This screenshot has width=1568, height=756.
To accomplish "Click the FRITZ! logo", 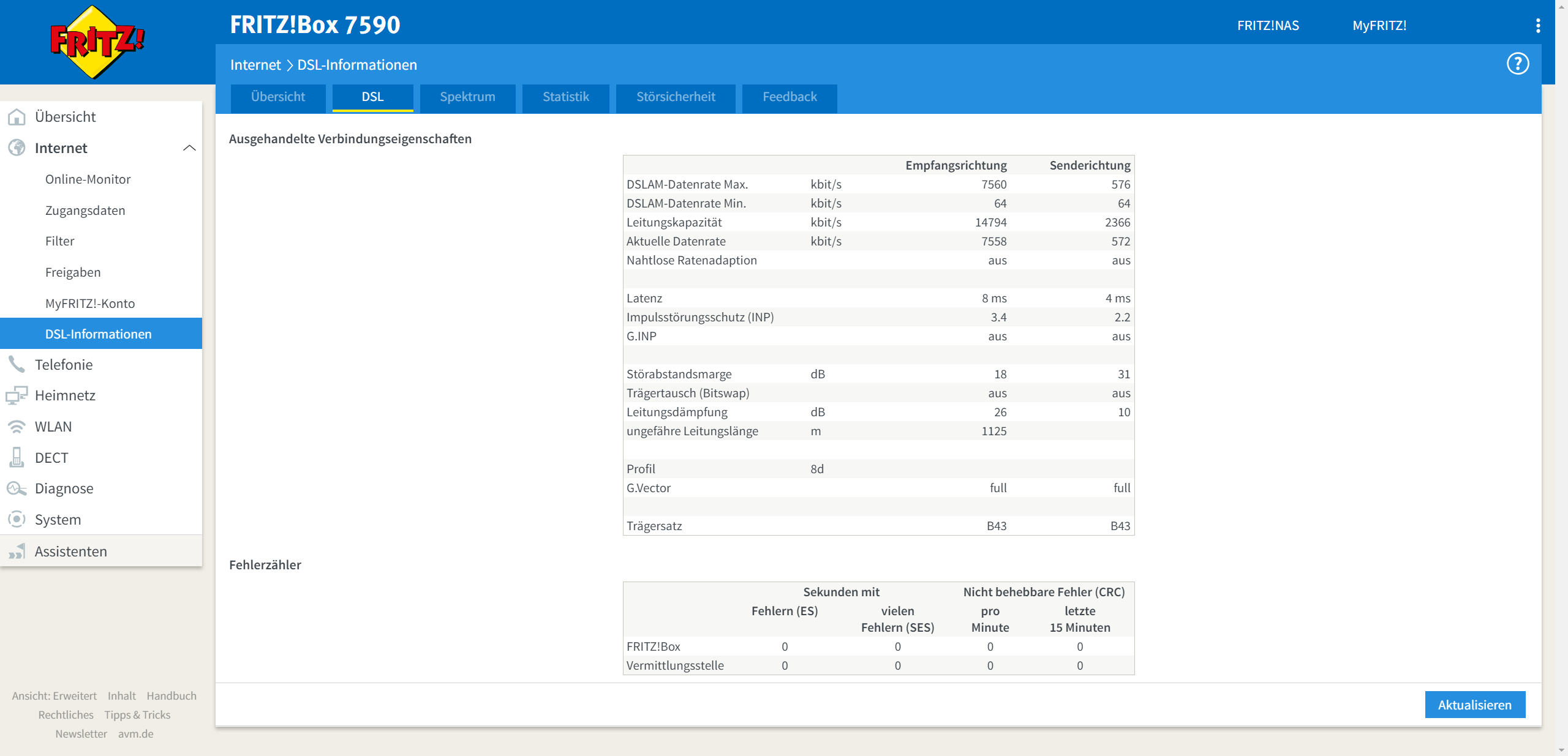I will 97,42.
